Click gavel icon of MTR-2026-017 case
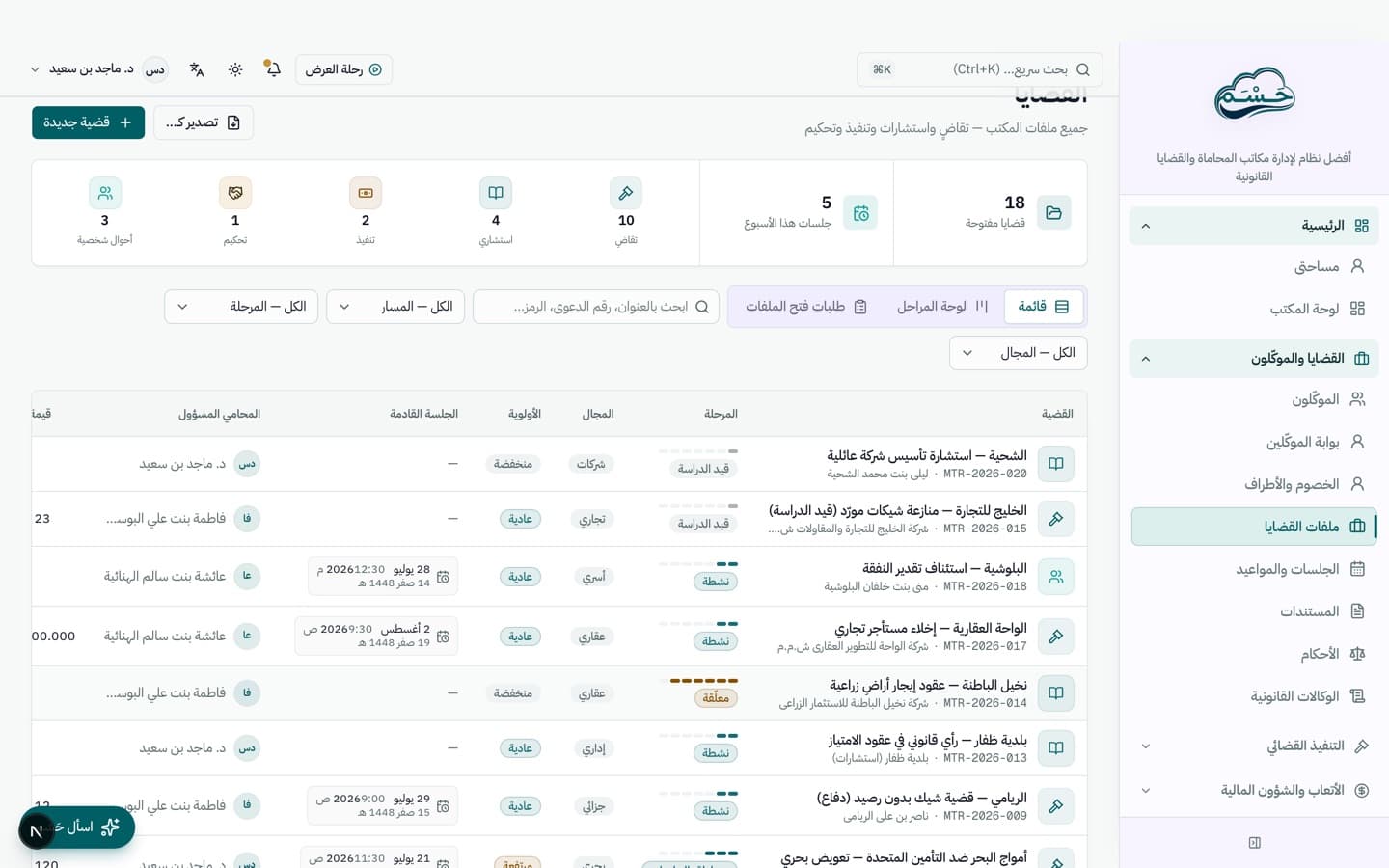The image size is (1389, 868). 1056,637
